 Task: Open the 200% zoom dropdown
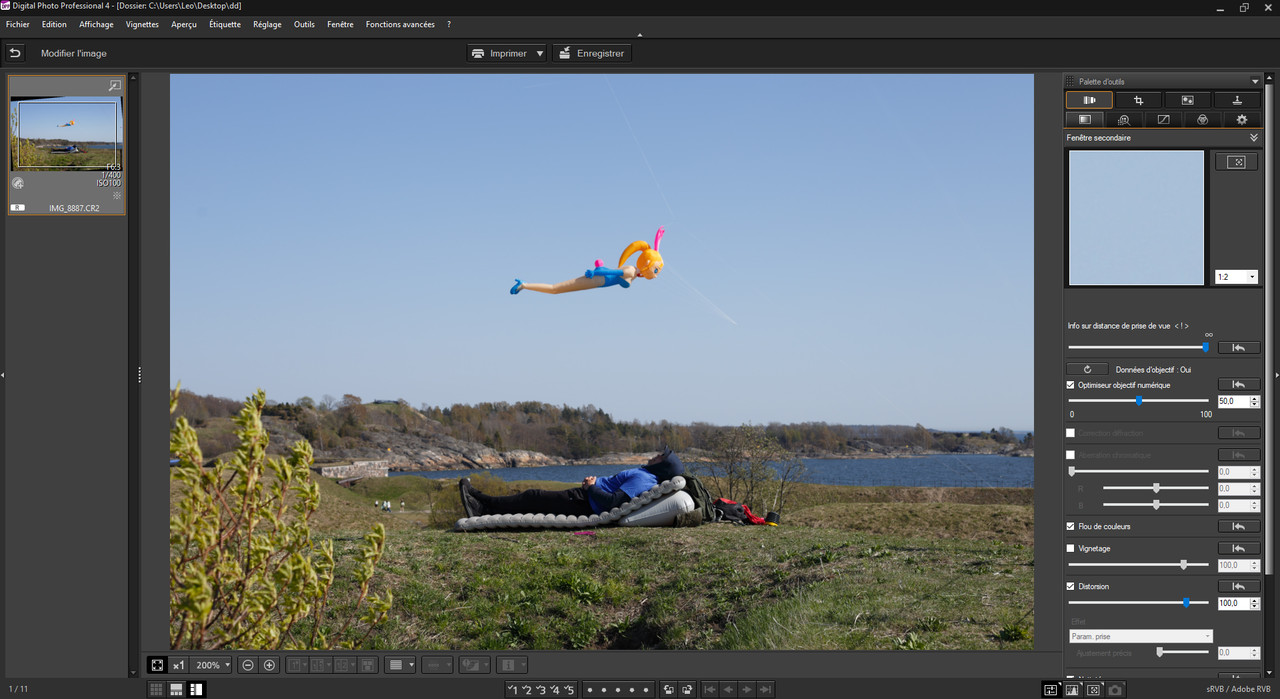[212, 665]
